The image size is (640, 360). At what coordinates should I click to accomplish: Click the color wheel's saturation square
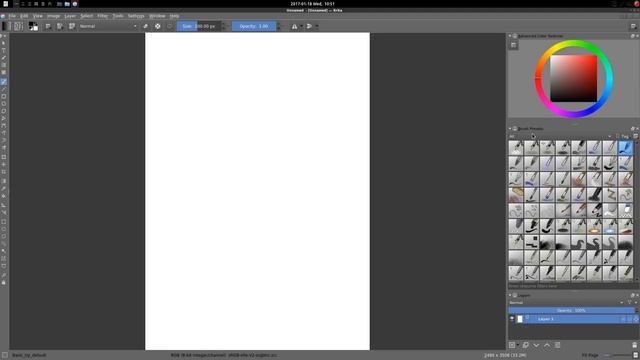(x=573, y=78)
